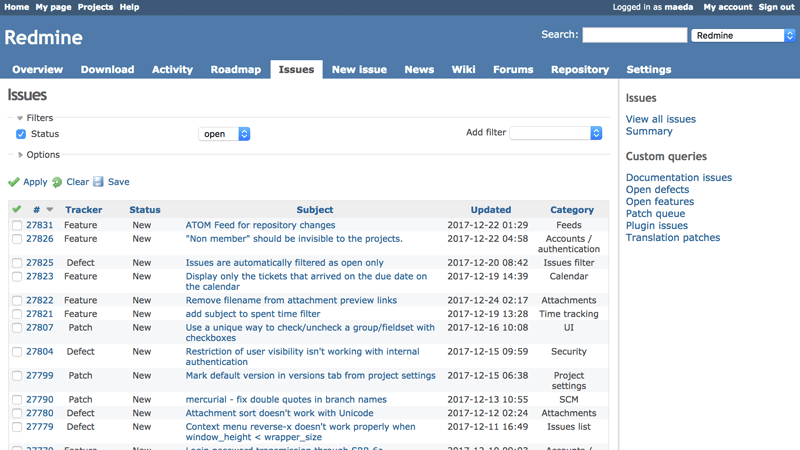Click the Save query floppy disk icon
The width and height of the screenshot is (800, 450).
tap(98, 182)
